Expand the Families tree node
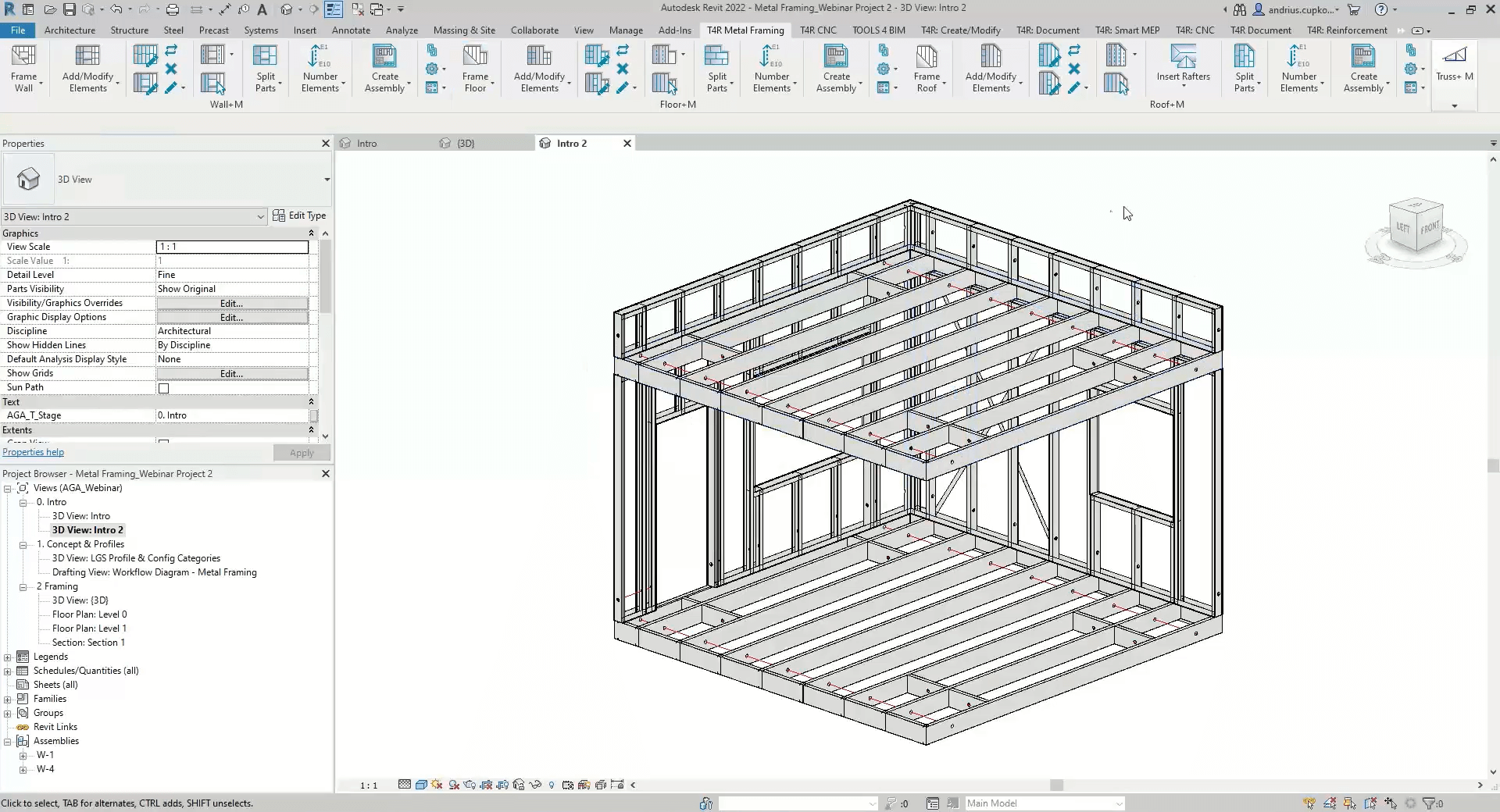Screen dimensions: 1500x812 (8, 699)
